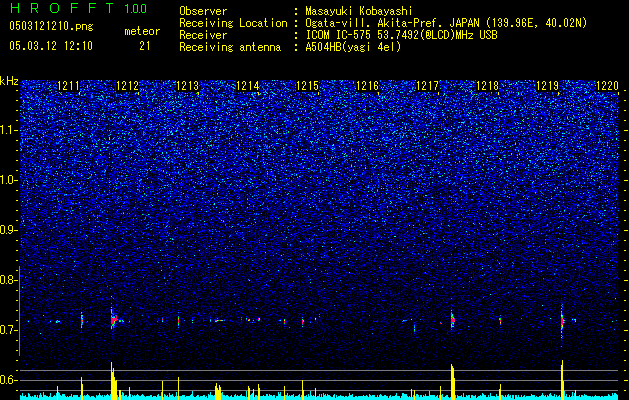Click the 1220 time marker
The image size is (629, 400).
(607, 86)
